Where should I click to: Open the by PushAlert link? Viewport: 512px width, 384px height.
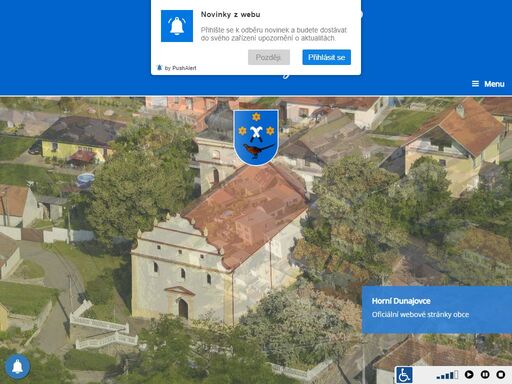tap(177, 68)
